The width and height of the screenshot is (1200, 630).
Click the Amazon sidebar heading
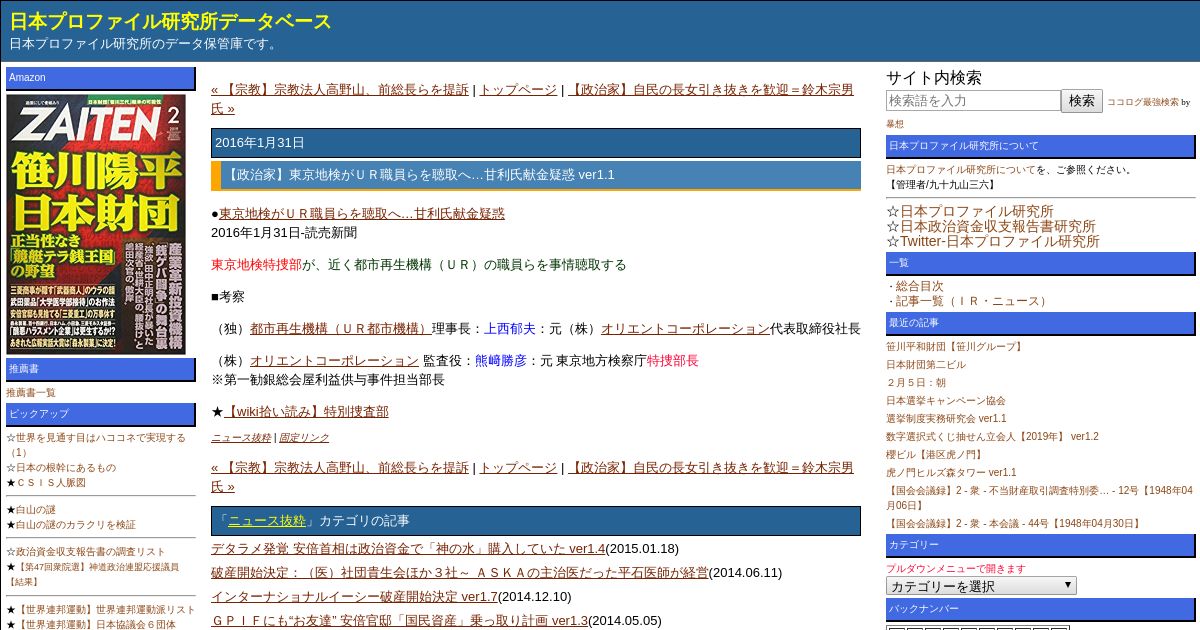pyautogui.click(x=101, y=78)
